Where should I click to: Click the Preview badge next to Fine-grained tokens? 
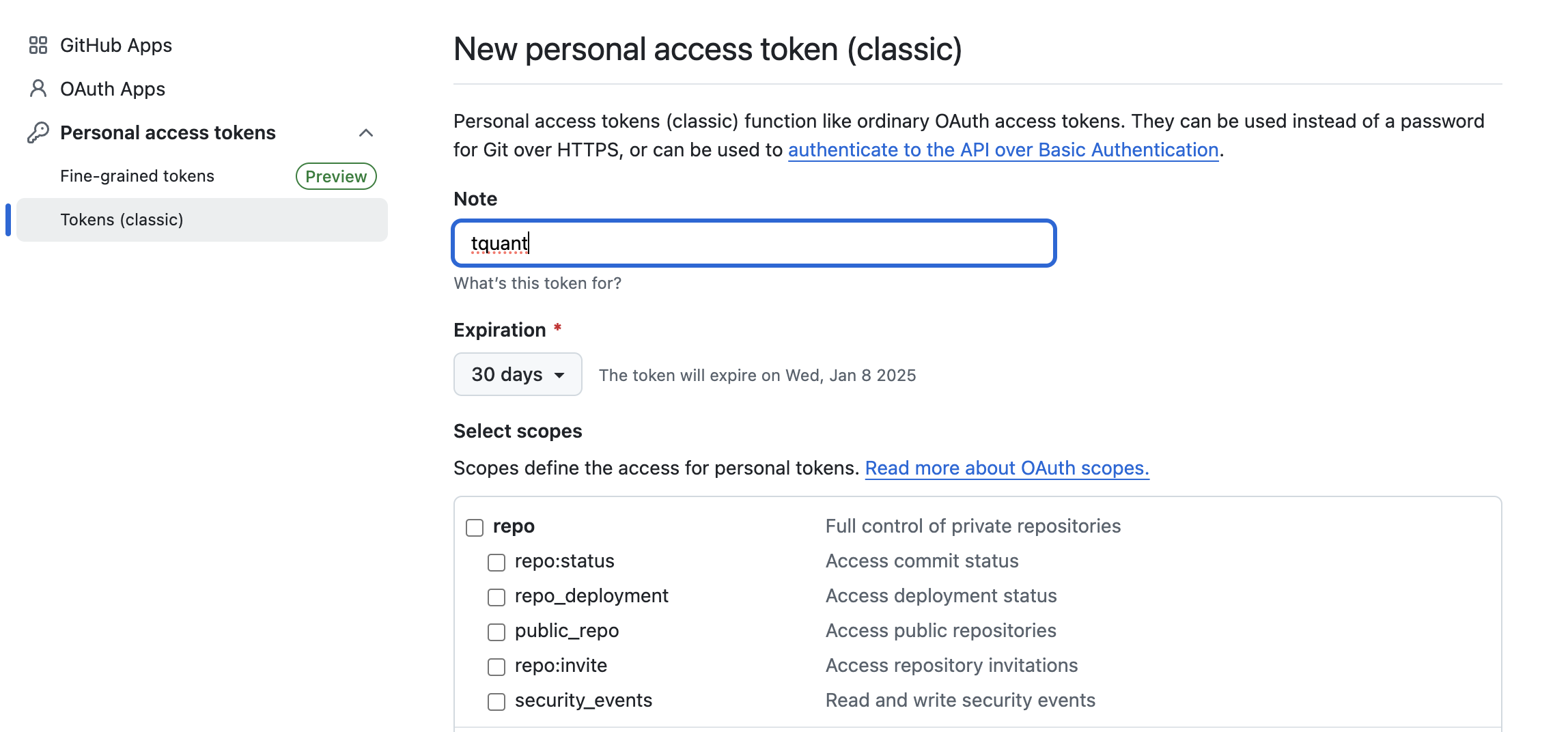tap(336, 176)
